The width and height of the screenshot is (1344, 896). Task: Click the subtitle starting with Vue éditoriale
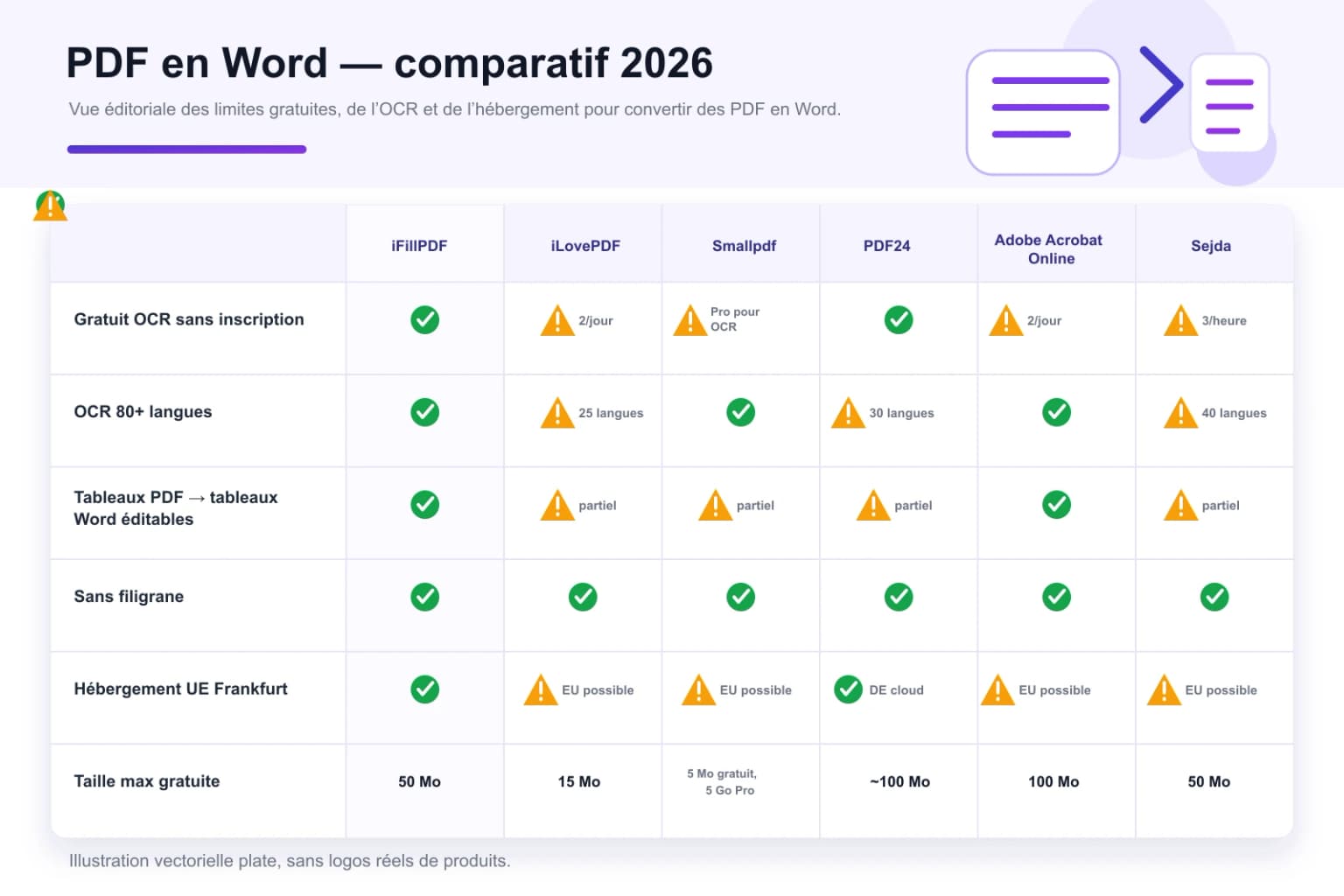click(x=455, y=109)
